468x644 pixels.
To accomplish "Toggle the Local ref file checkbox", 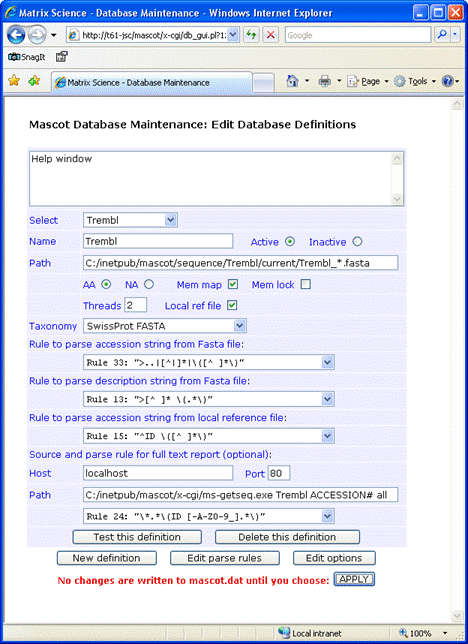I will pos(232,305).
